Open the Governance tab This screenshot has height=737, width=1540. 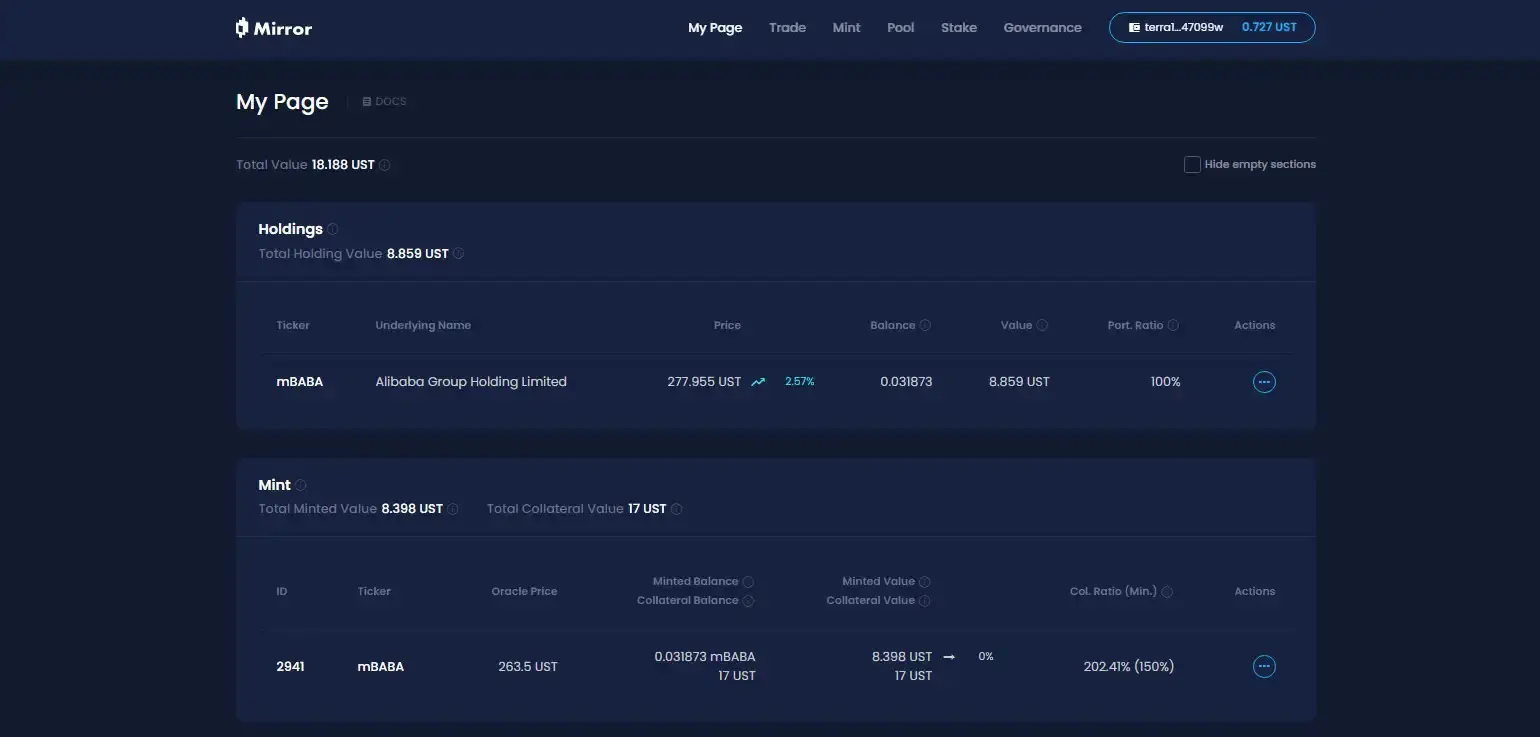click(1042, 28)
